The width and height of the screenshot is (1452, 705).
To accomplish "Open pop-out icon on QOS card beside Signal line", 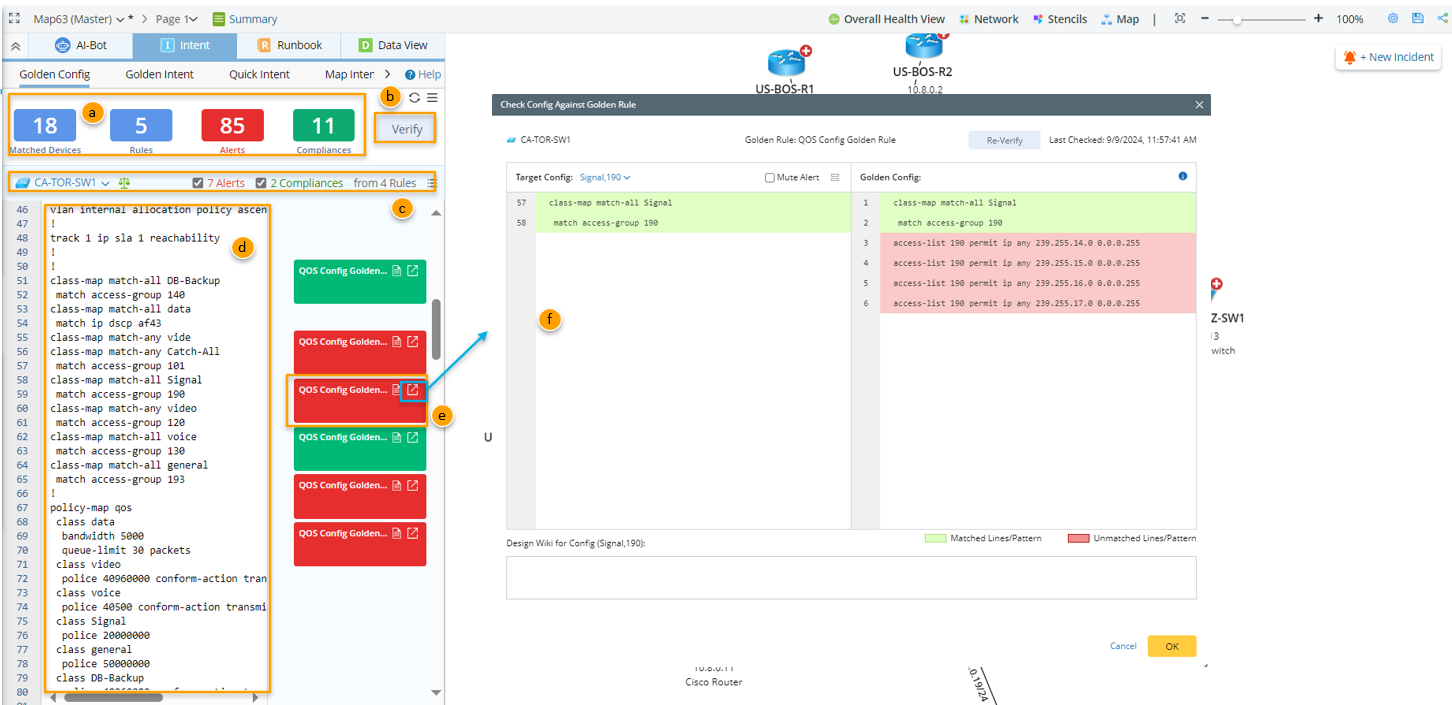I will pyautogui.click(x=413, y=390).
